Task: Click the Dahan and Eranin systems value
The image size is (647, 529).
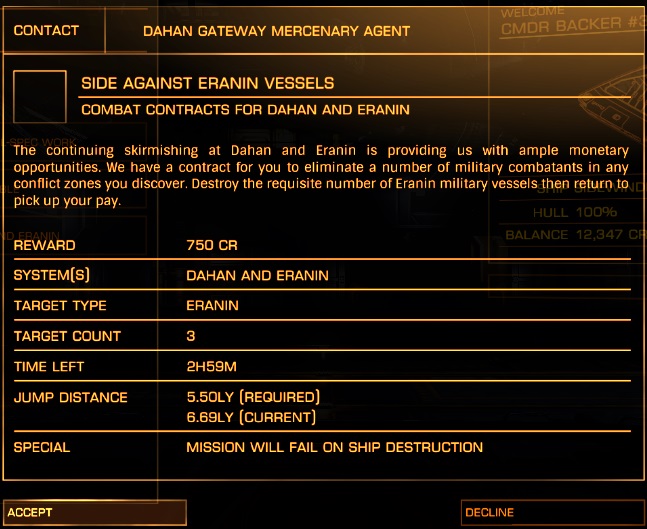Action: click(x=257, y=275)
